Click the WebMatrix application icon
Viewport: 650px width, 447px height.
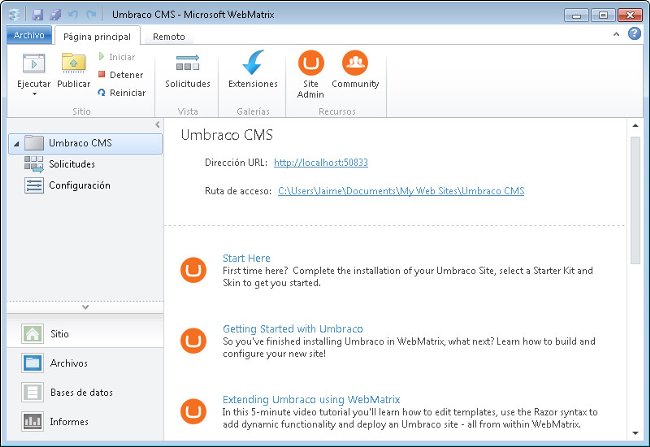[15, 15]
